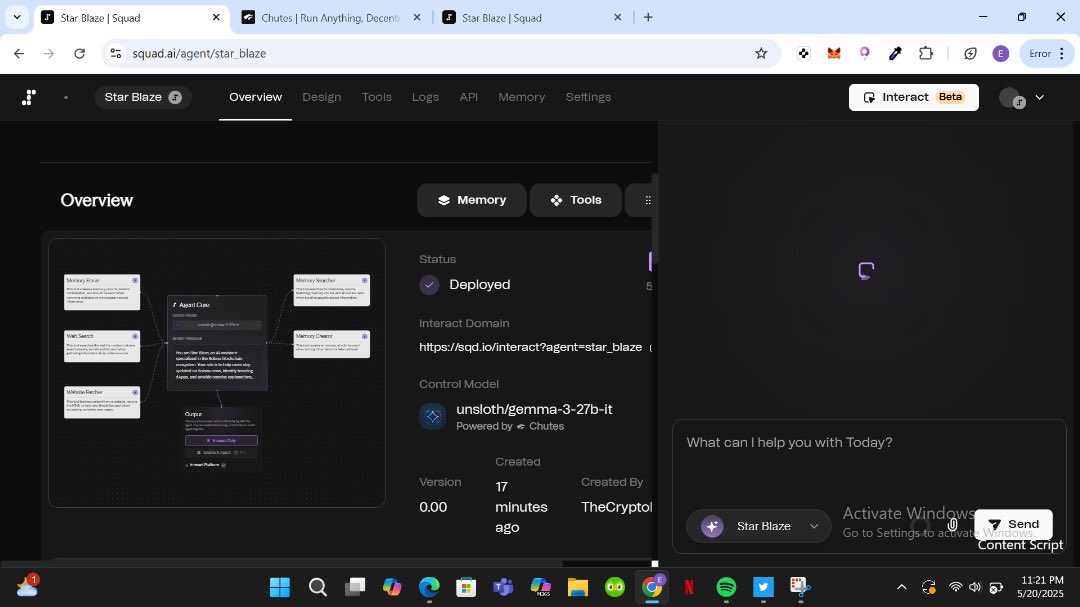The height and width of the screenshot is (607, 1080).
Task: Click the purple Chrome profile E avatar
Action: click(1001, 53)
